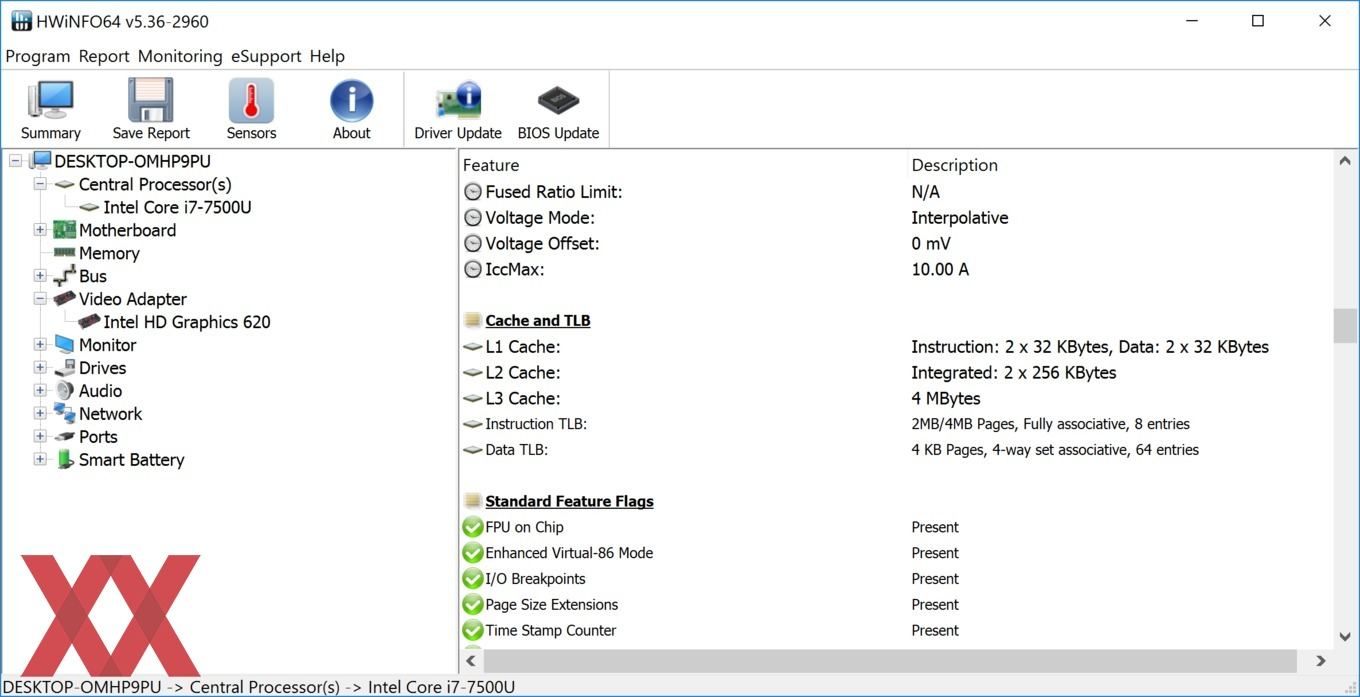The width and height of the screenshot is (1360, 697).
Task: Collapse the DESKTOP-OMHP9PU root node
Action: click(x=15, y=161)
